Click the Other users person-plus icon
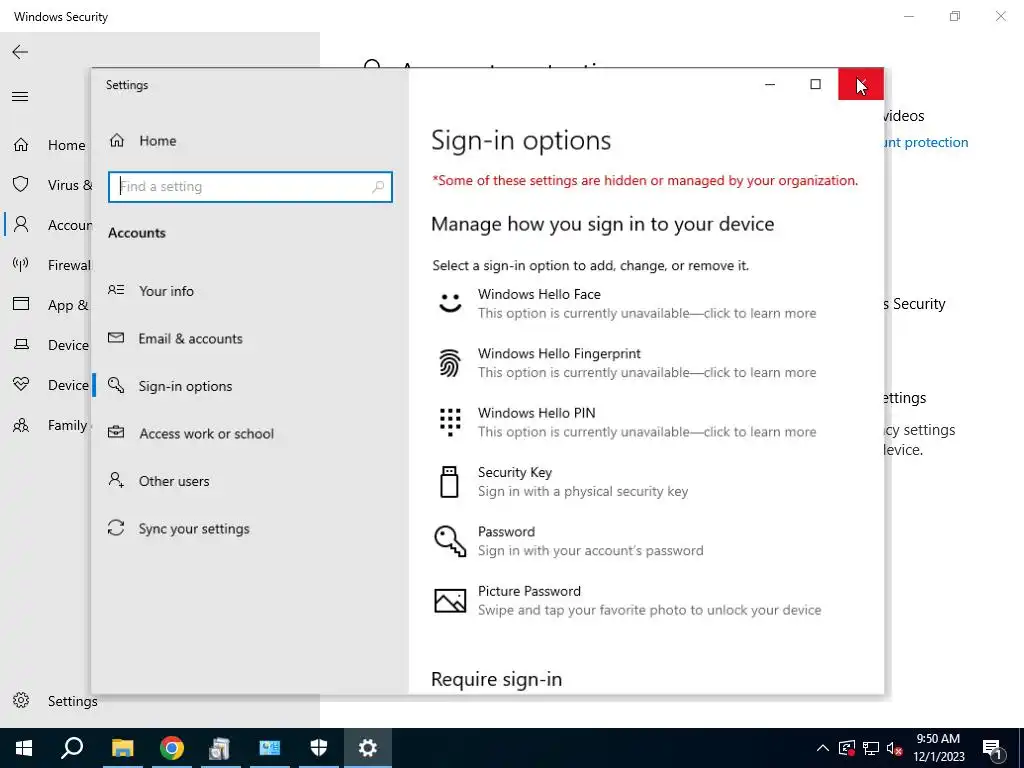The height and width of the screenshot is (768, 1024). (116, 480)
